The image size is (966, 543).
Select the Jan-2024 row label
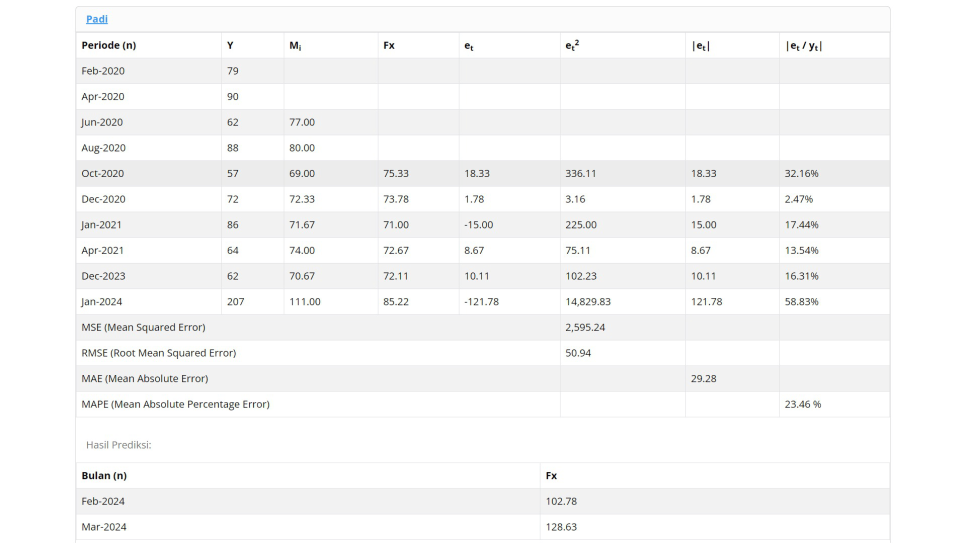(102, 301)
